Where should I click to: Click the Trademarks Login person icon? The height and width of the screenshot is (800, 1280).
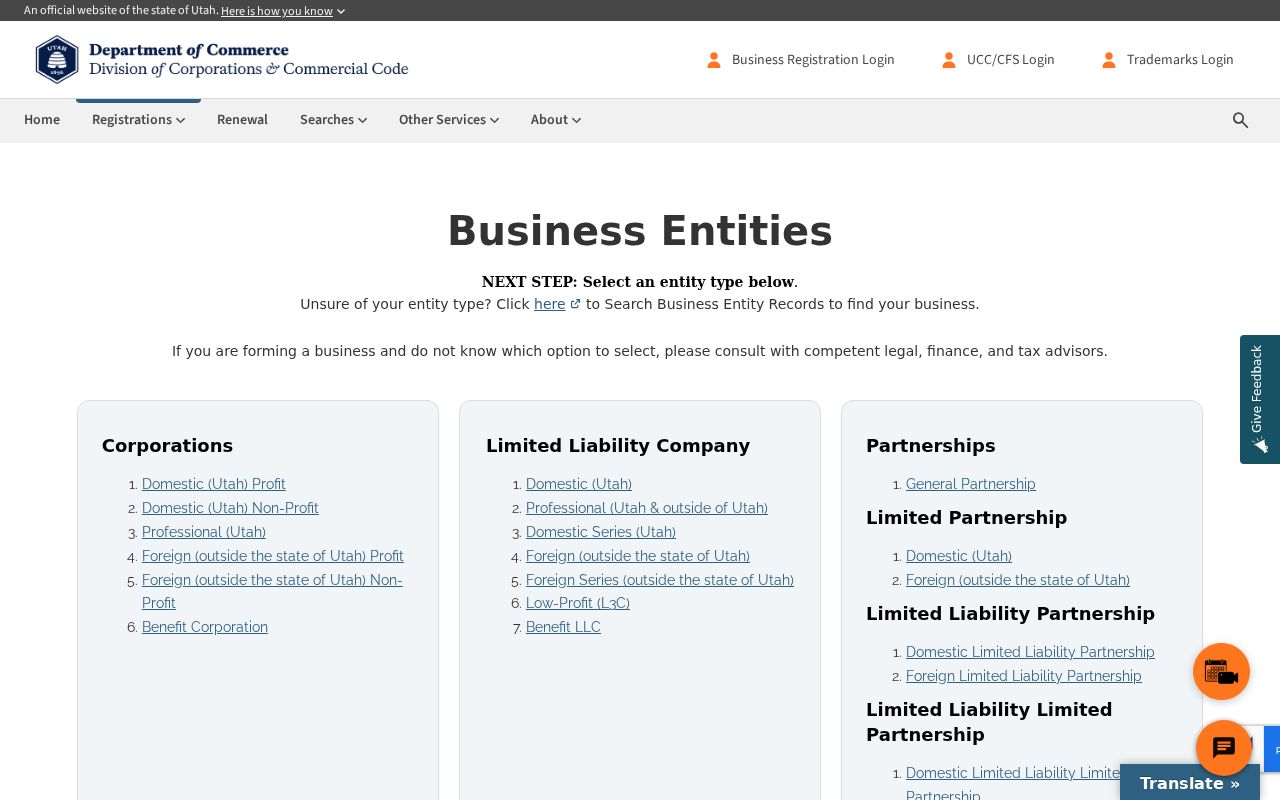pos(1109,60)
